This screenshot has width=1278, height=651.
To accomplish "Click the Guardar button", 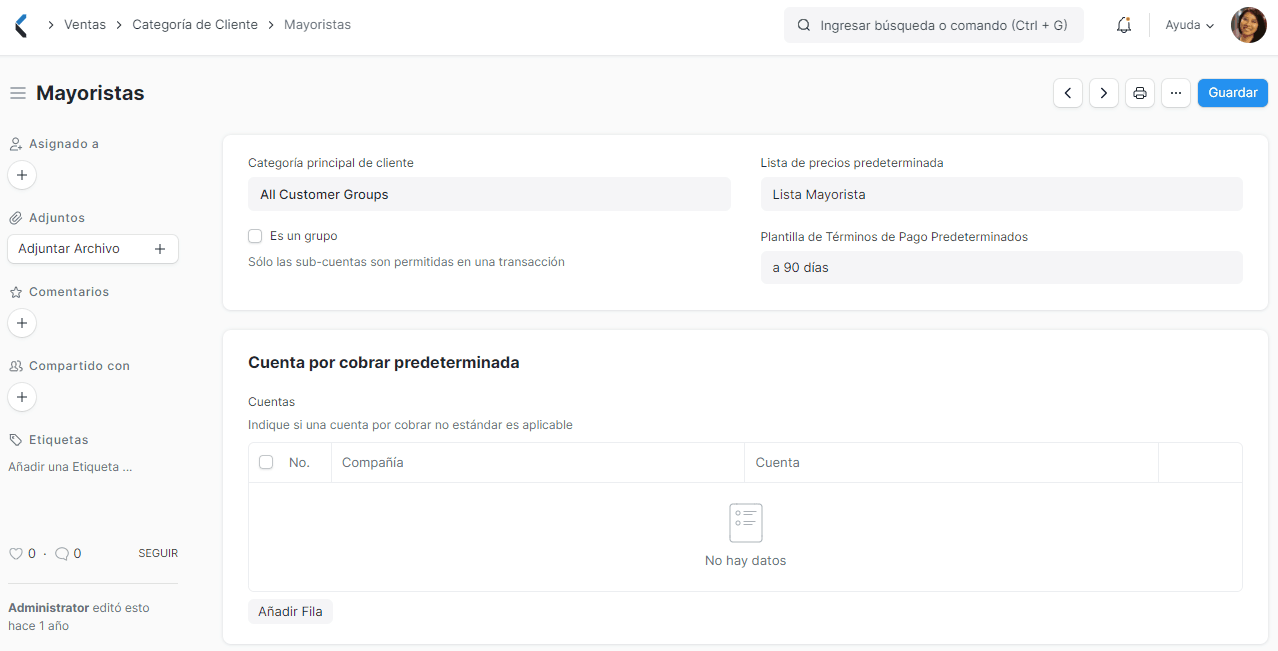I will tap(1233, 93).
